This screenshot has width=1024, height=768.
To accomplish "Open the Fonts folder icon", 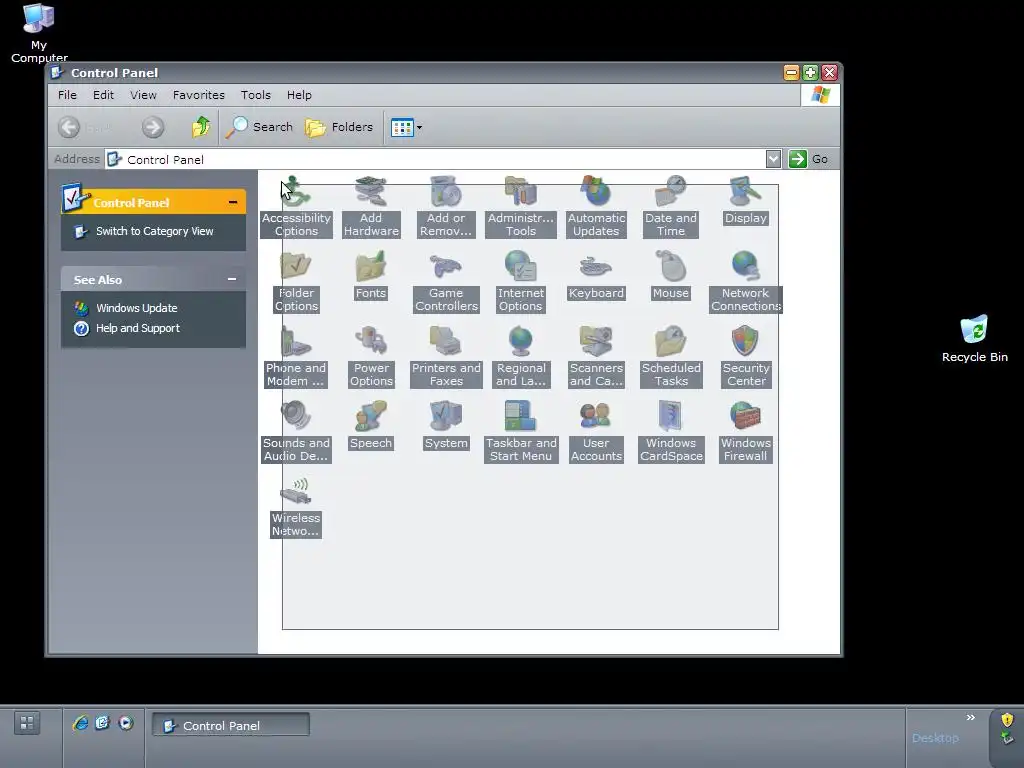I will (371, 275).
